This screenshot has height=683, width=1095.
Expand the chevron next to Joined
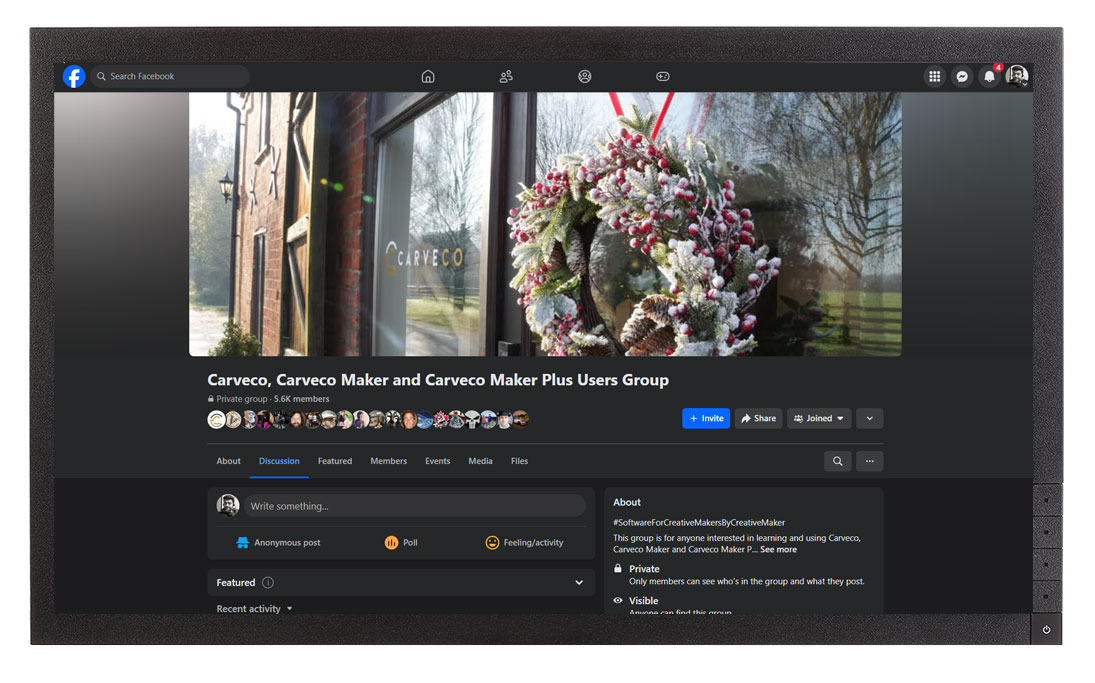point(869,418)
